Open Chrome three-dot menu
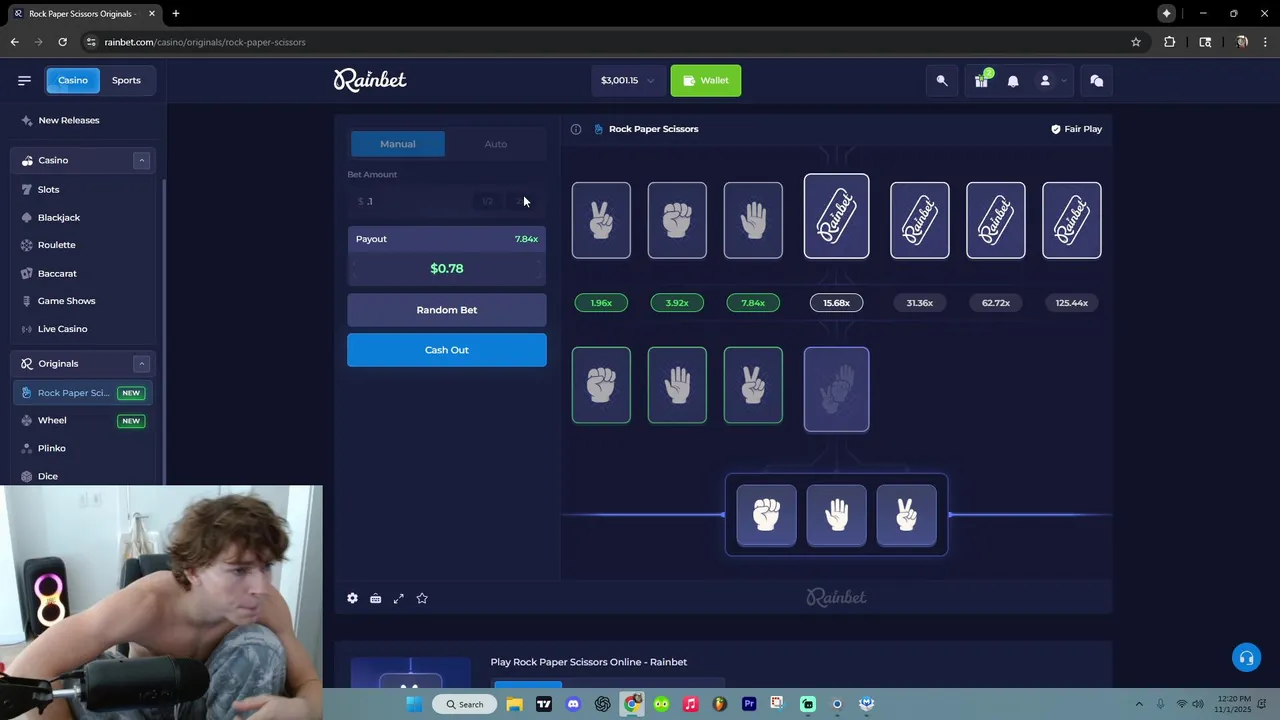Screen dimensions: 1280x720 tap(1266, 42)
